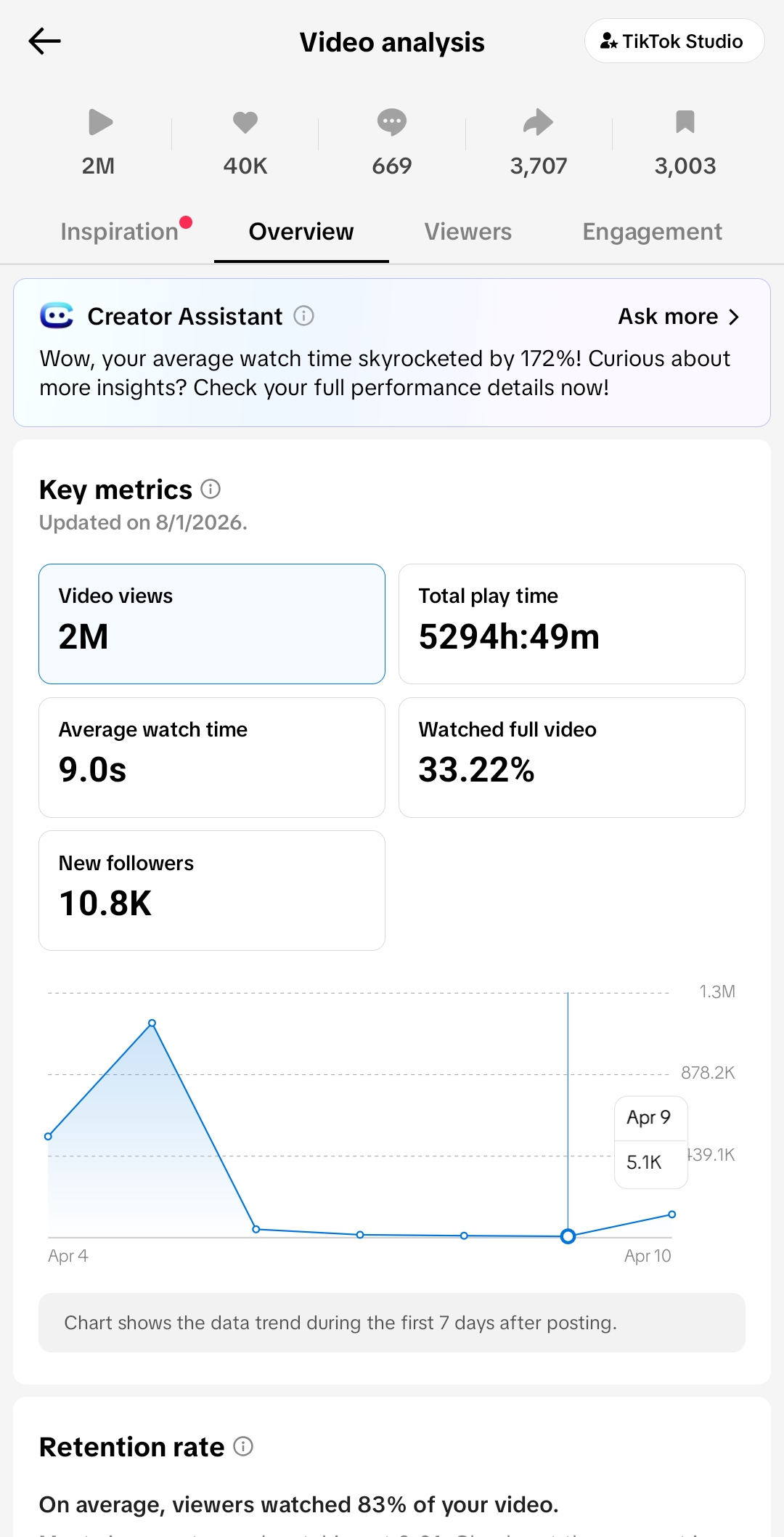The image size is (784, 1537).
Task: Tap the heart likes icon
Action: click(245, 122)
